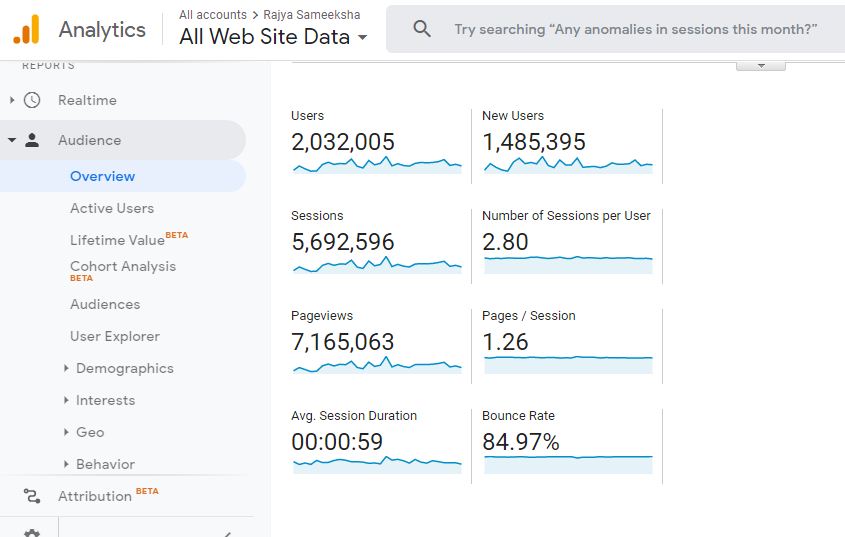Viewport: 845px width, 537px height.
Task: Select the Bounce Rate sparkline
Action: coord(568,465)
